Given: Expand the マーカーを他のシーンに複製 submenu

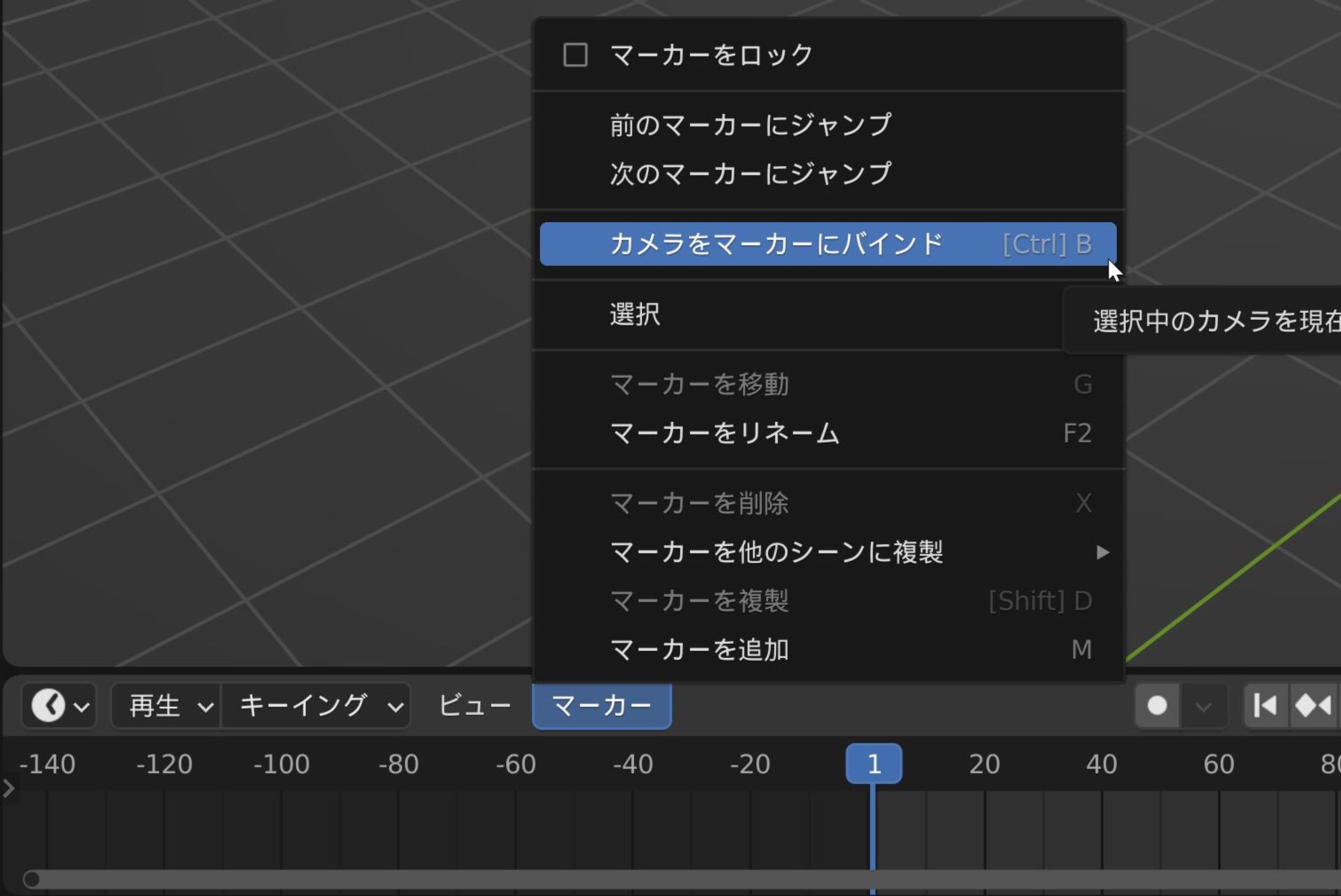Looking at the screenshot, I should click(x=779, y=552).
